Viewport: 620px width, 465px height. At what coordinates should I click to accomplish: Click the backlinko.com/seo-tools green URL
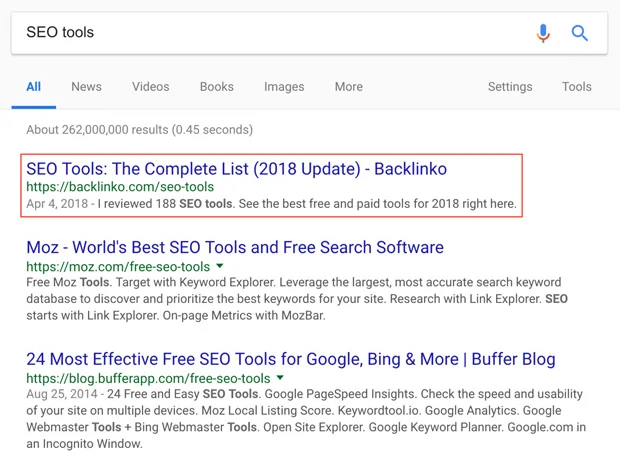click(120, 187)
